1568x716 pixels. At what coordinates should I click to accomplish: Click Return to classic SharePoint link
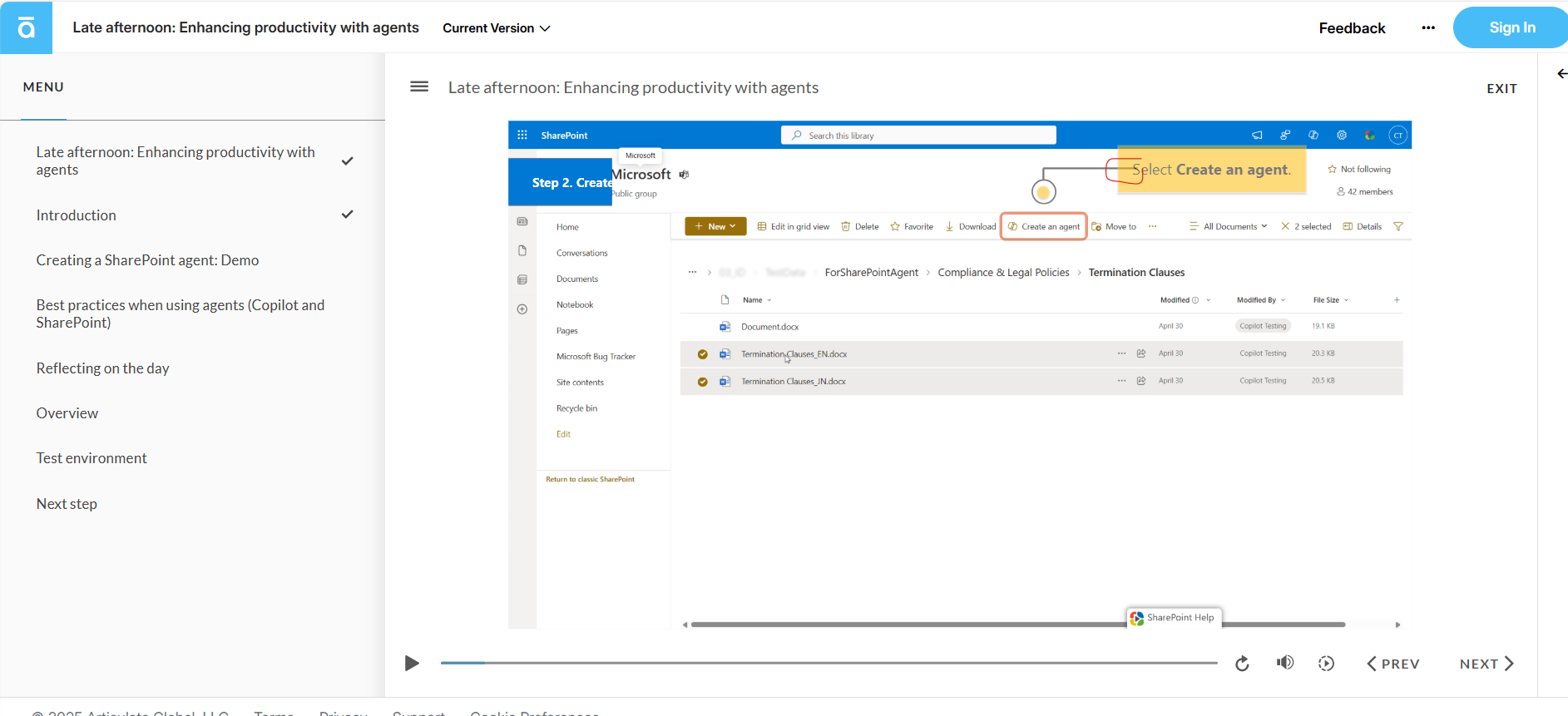(590, 480)
